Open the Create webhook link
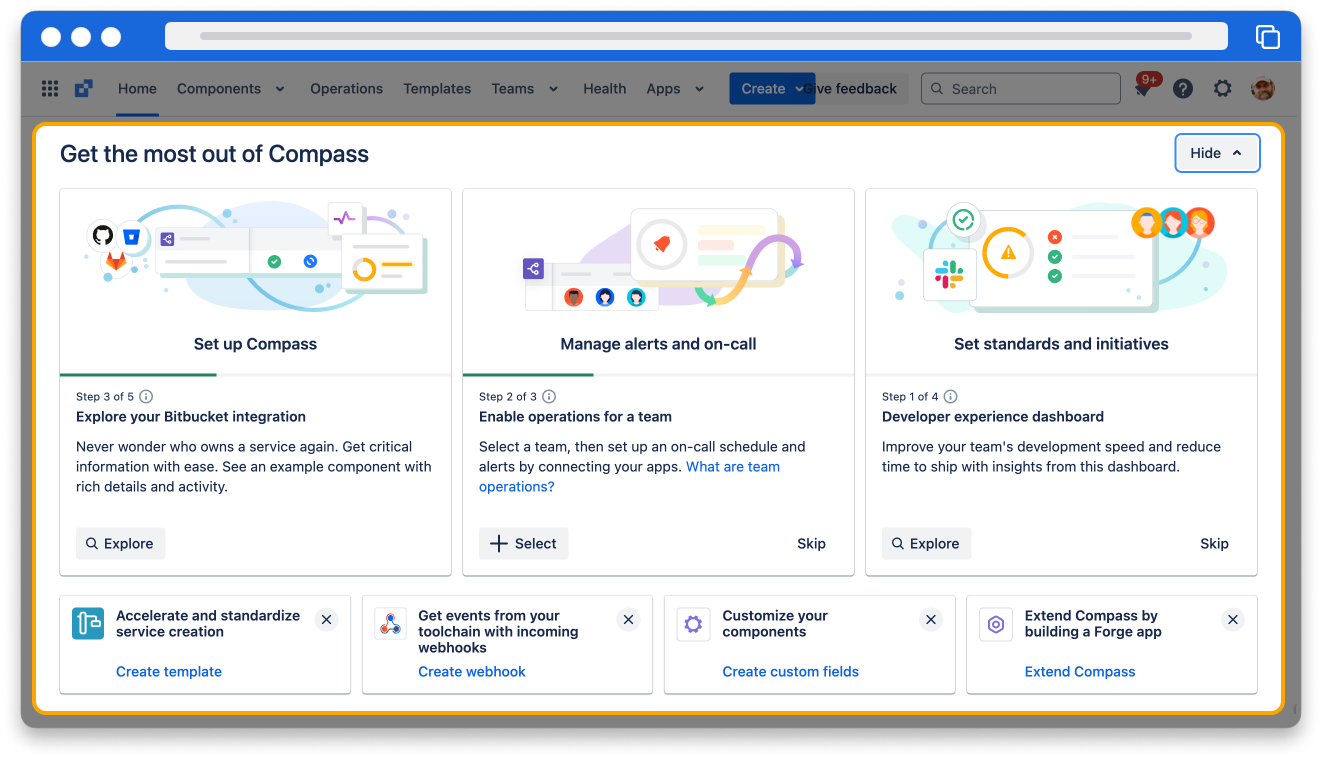Image resolution: width=1322 pixels, height=759 pixels. [472, 672]
